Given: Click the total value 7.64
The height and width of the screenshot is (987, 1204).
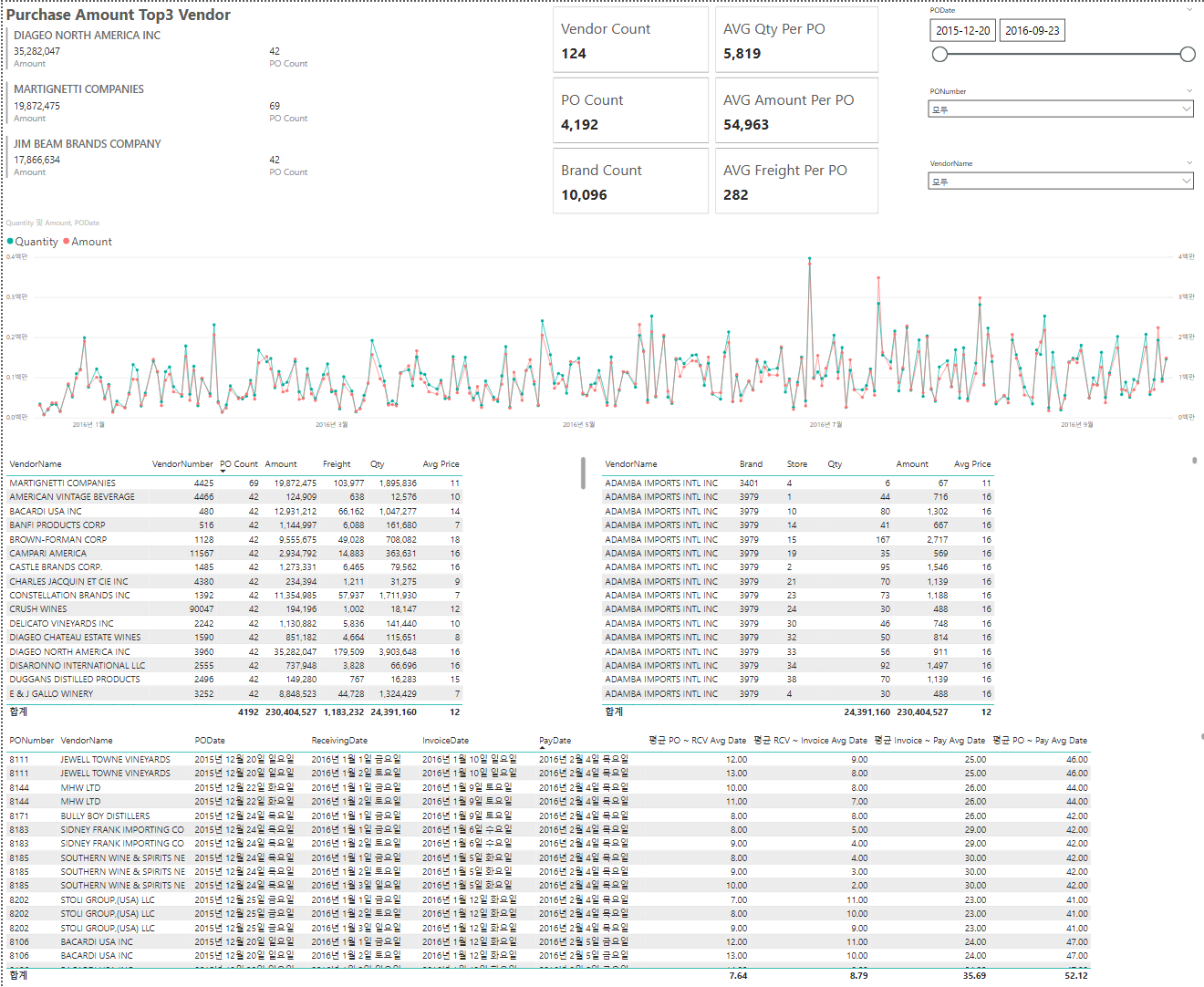Looking at the screenshot, I should 738,976.
